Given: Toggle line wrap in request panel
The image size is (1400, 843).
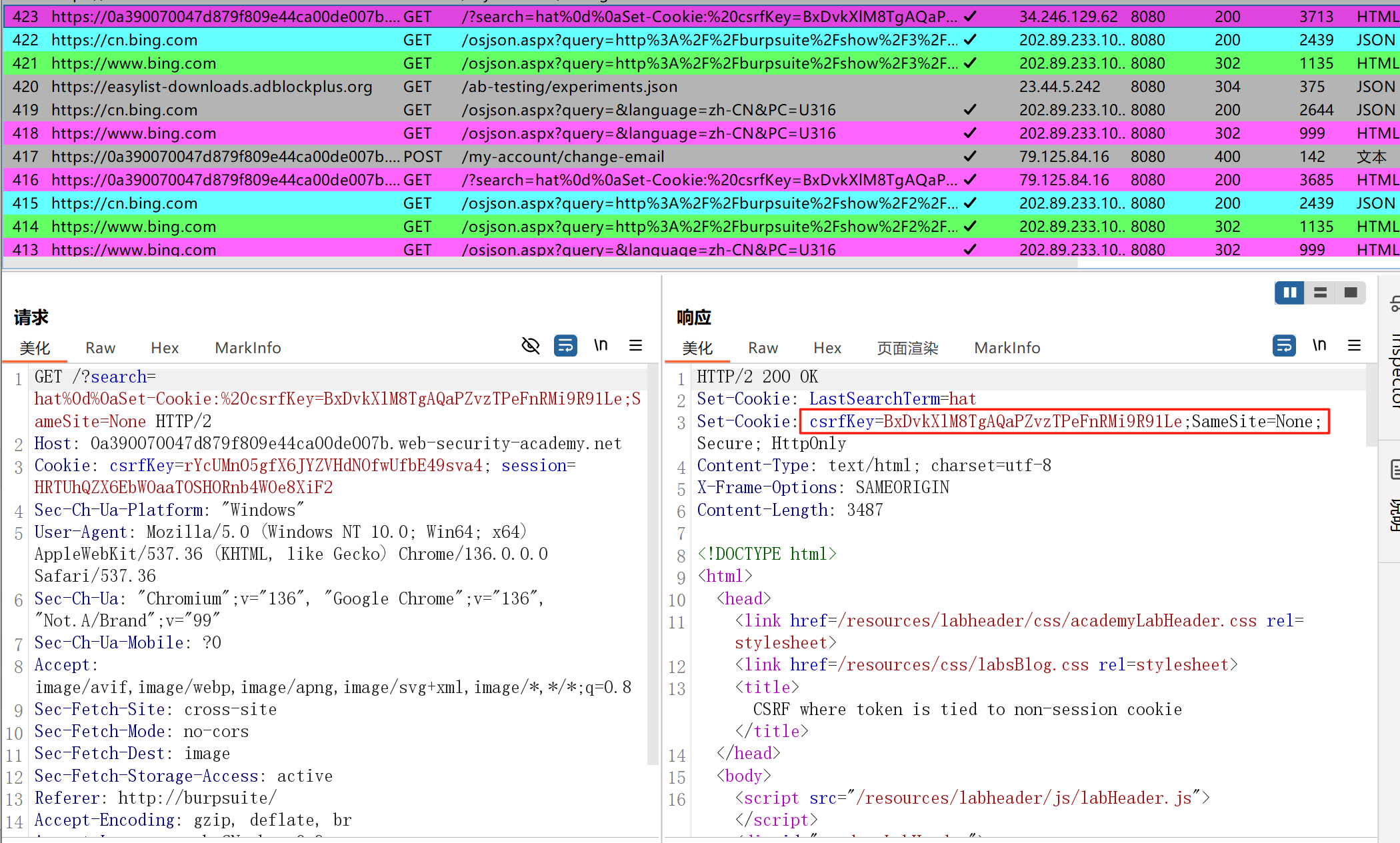Looking at the screenshot, I should [x=565, y=345].
